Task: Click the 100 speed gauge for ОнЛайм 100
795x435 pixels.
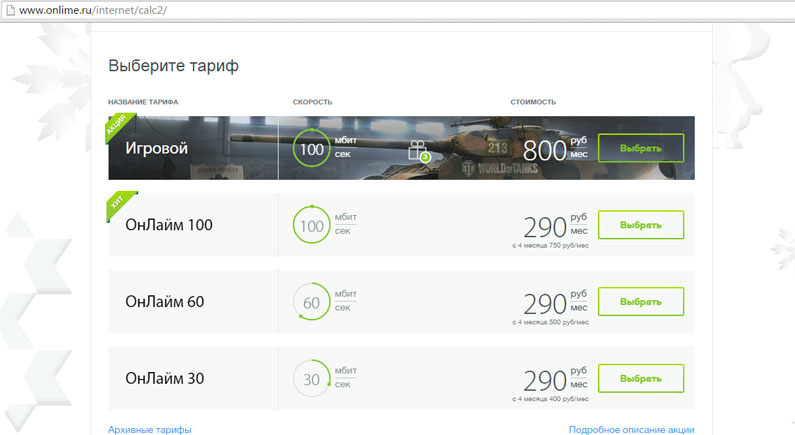Action: [311, 225]
